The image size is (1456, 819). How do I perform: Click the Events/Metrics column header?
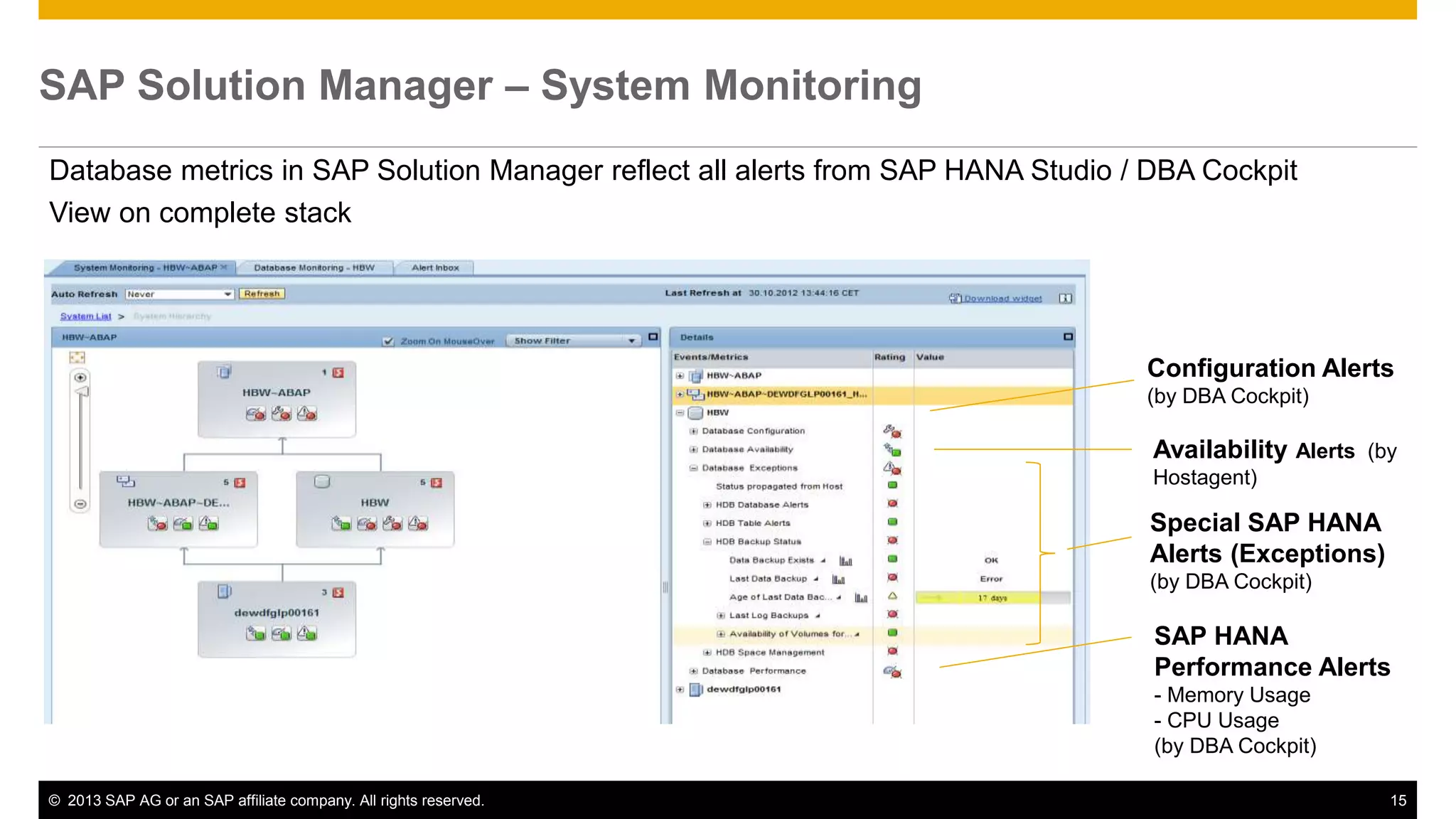coord(772,358)
